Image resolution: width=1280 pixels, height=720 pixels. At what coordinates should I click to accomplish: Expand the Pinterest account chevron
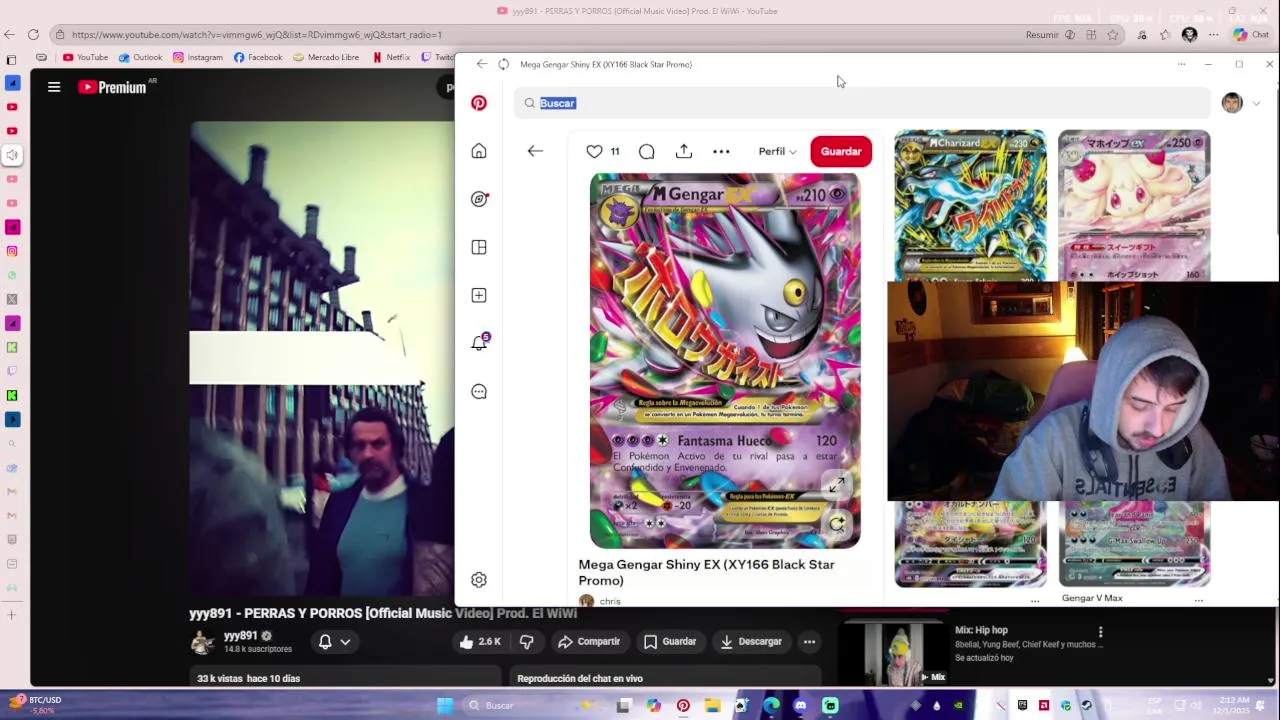[1256, 103]
